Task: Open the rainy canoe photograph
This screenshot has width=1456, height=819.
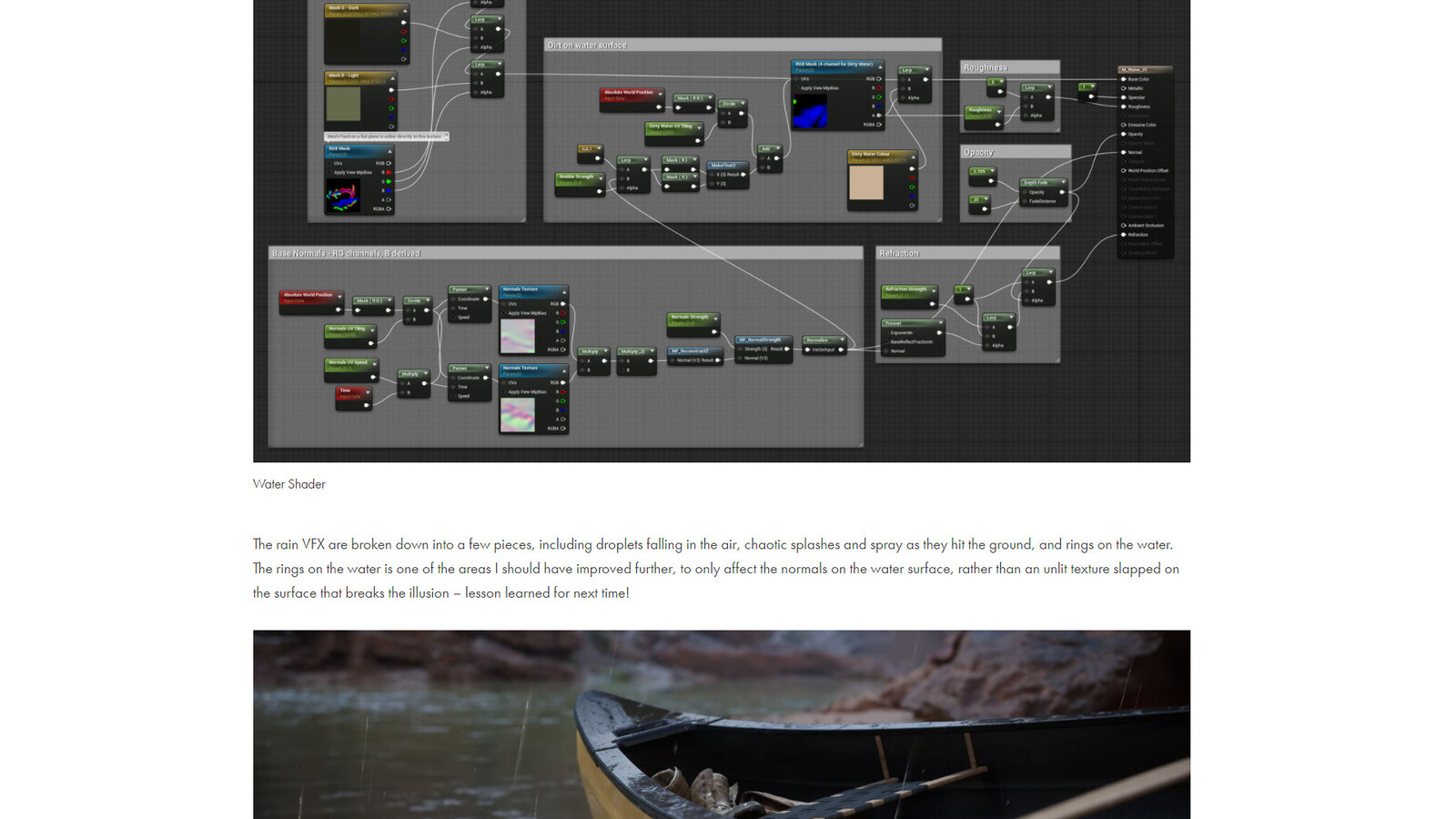Action: point(722,724)
